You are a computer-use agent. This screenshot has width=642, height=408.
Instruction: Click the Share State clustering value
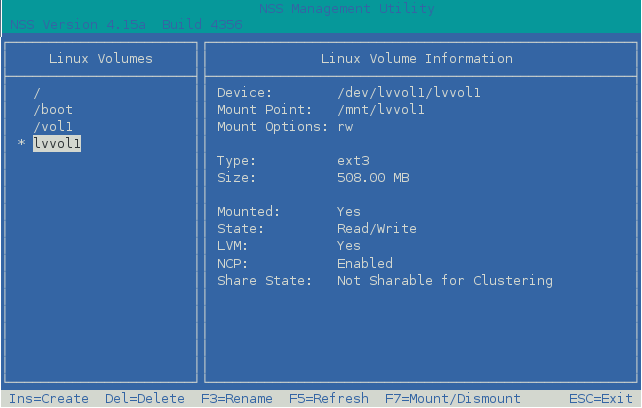click(445, 281)
